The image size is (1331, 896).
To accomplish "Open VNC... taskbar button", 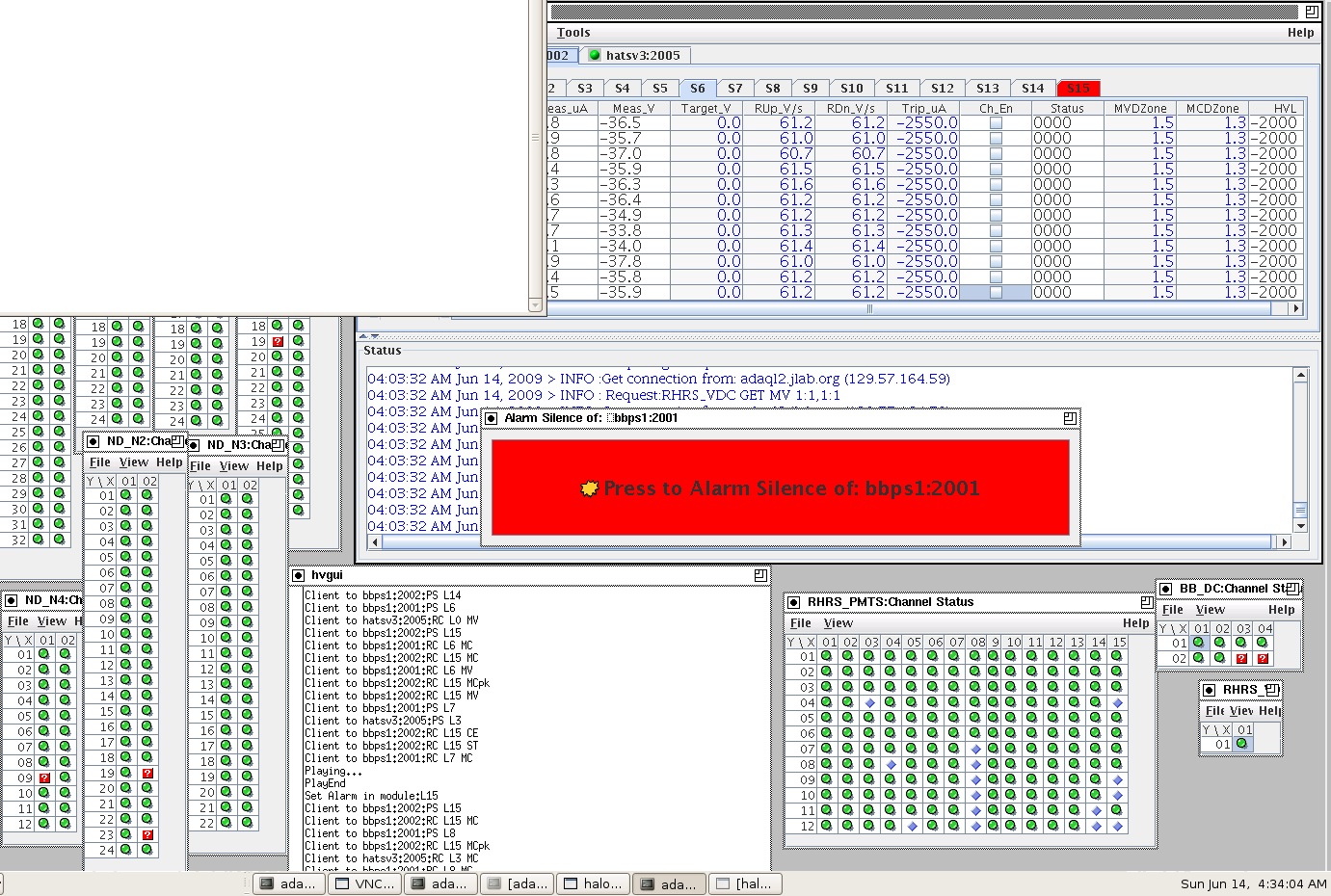I will tap(365, 883).
